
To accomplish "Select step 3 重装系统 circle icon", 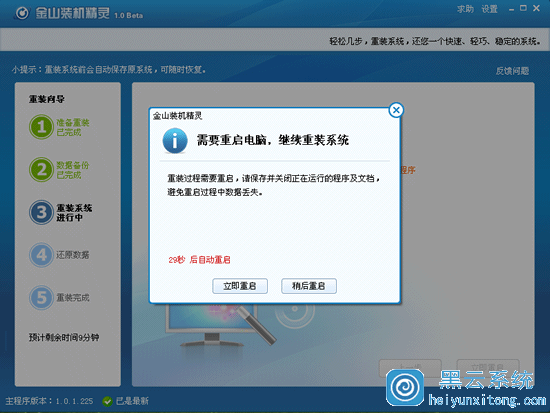I will tap(41, 212).
